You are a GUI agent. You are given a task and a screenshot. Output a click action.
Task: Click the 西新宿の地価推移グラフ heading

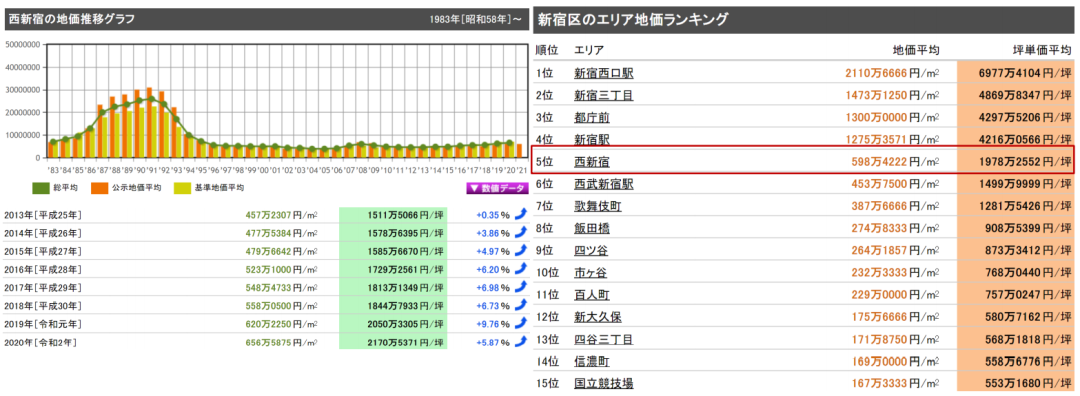click(72, 19)
